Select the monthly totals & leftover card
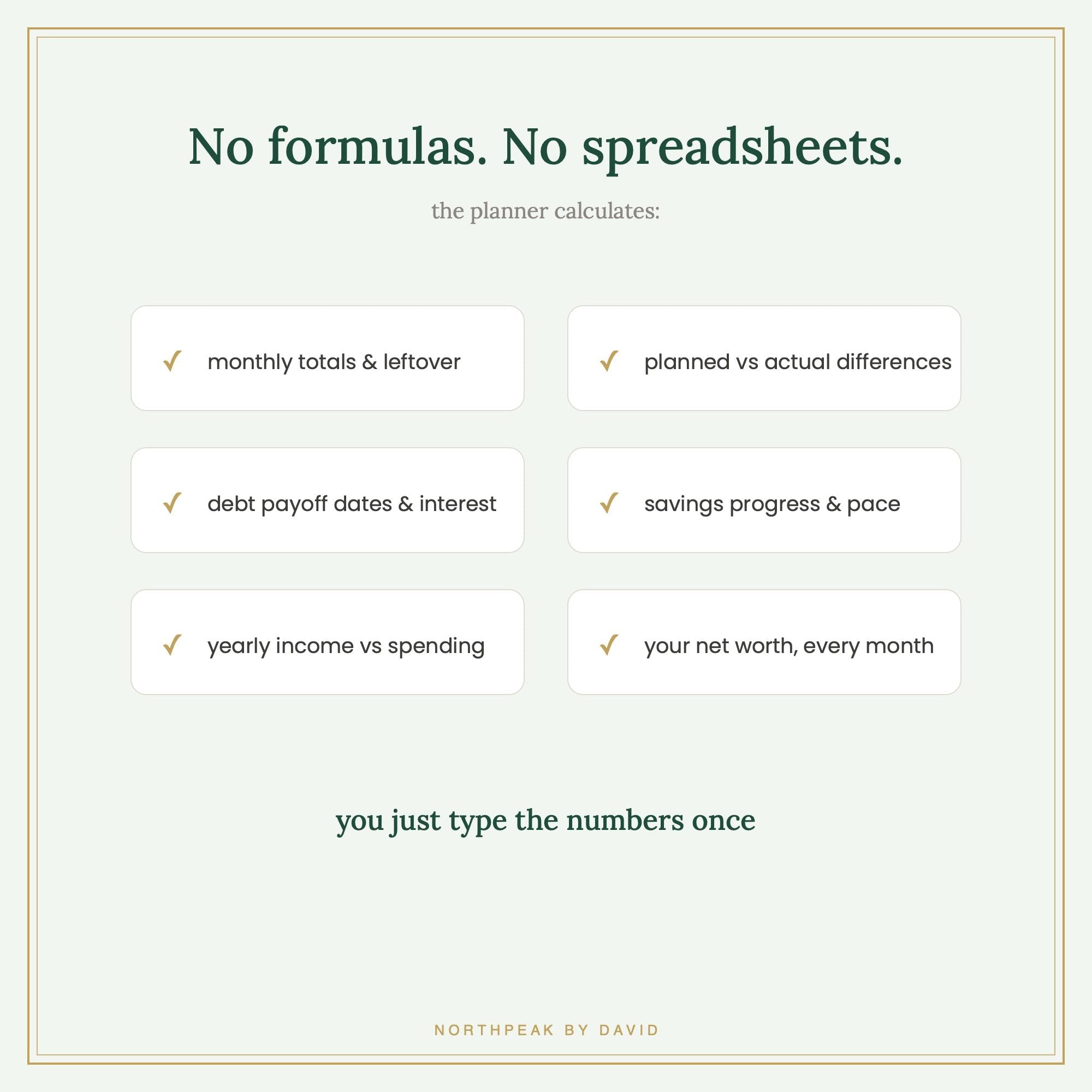 327,358
